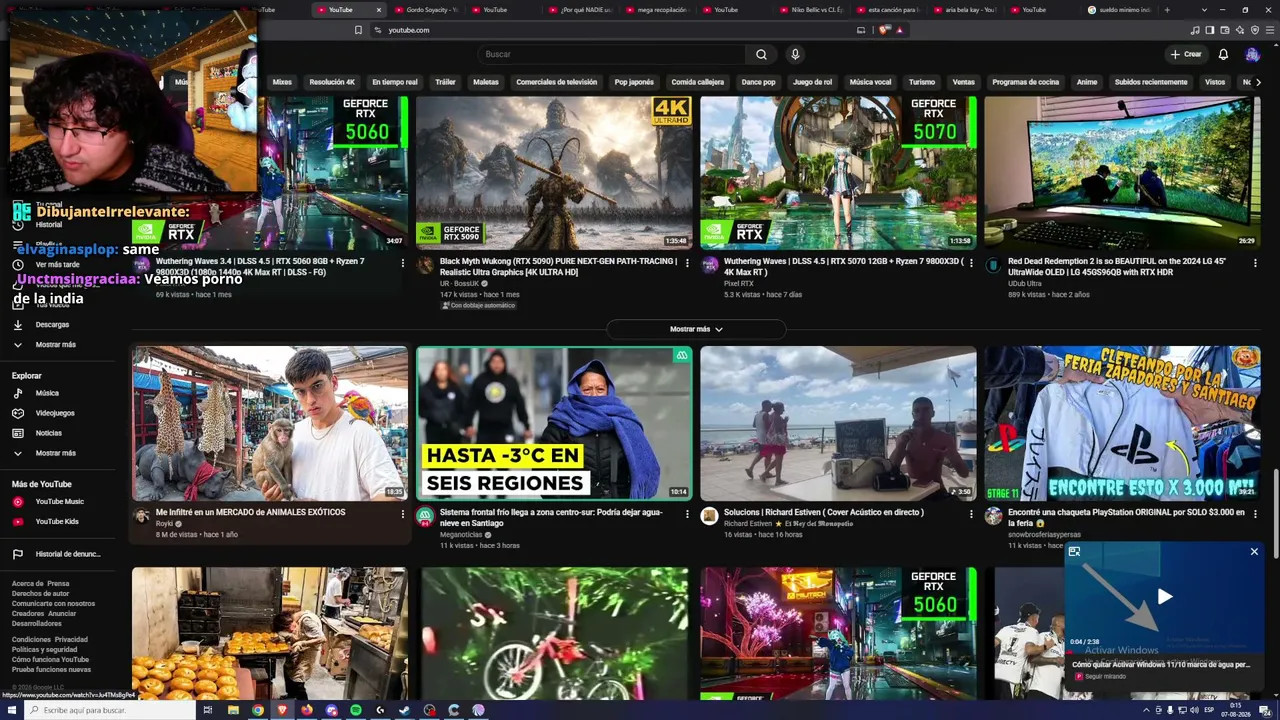Open the media playlist music note icon
The height and width of the screenshot is (720, 1280).
pyautogui.click(x=1195, y=30)
